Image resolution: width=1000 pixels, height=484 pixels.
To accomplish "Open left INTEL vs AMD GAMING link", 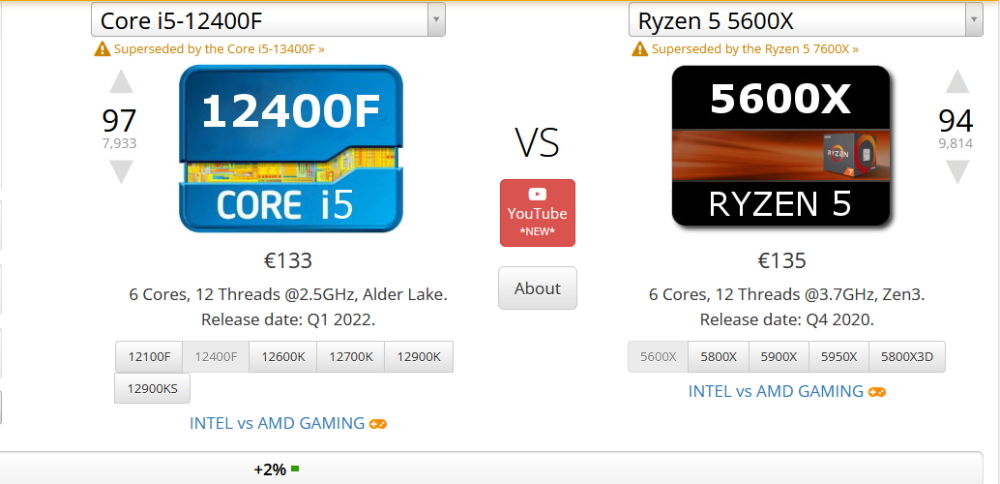I will pos(277,423).
